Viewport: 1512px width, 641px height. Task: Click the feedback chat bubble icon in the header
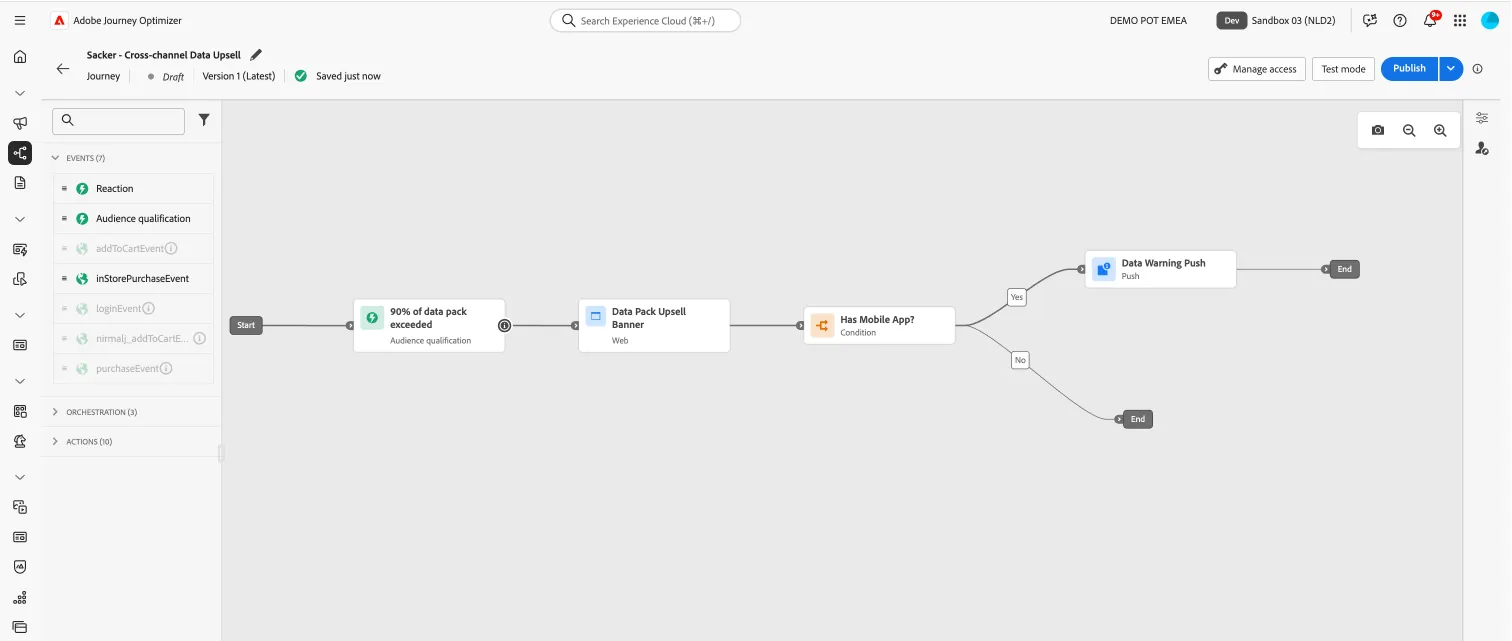(x=1370, y=20)
